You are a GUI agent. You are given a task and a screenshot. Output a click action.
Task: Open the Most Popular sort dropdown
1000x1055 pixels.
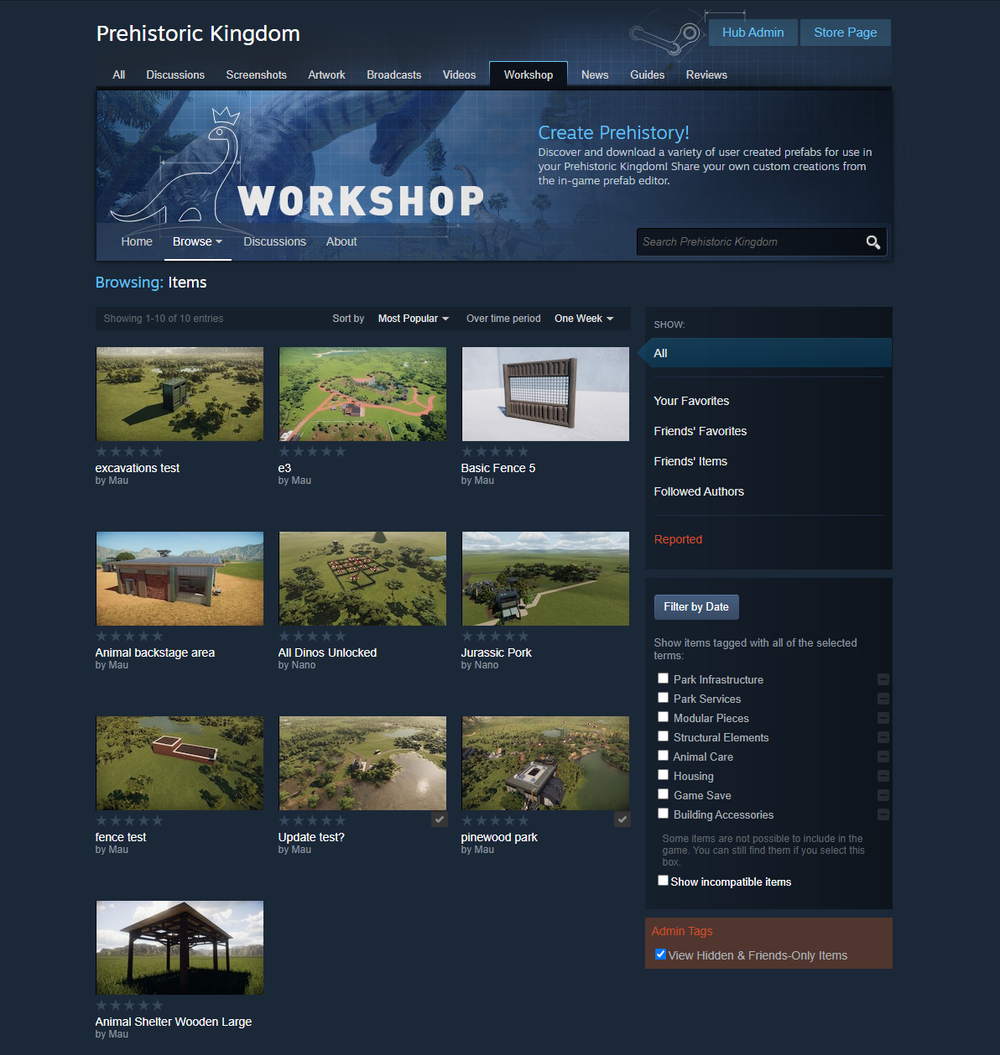point(413,318)
